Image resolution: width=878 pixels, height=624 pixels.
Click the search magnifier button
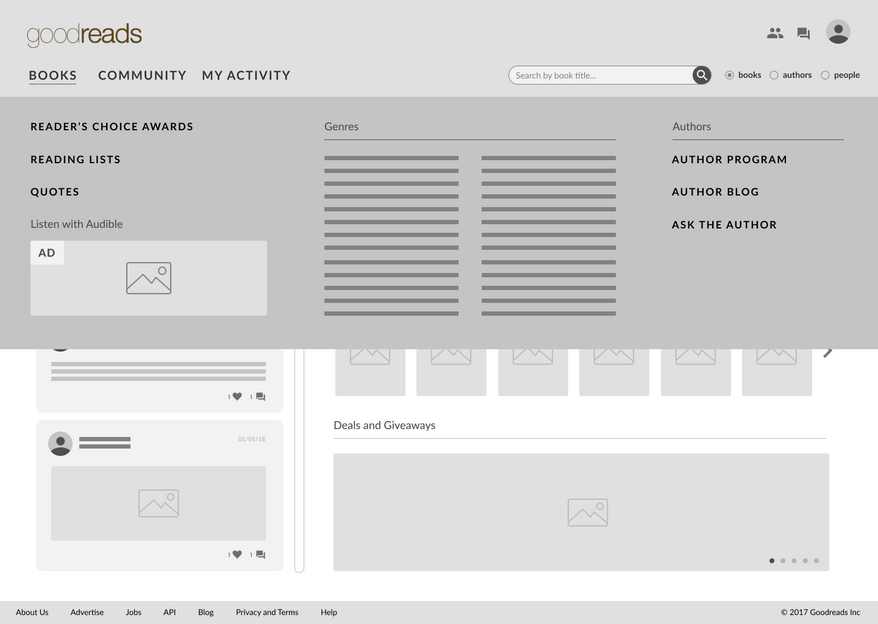pyautogui.click(x=702, y=75)
